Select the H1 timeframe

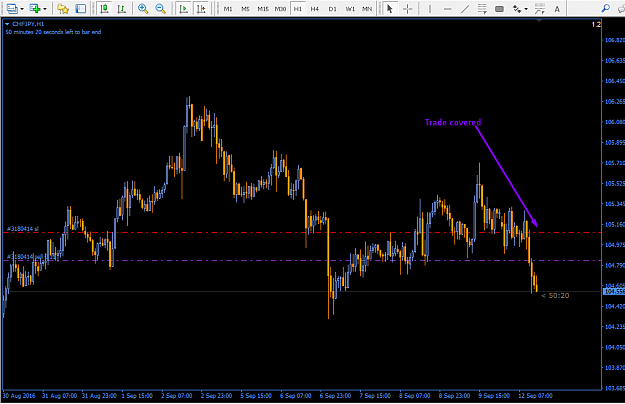(x=298, y=9)
